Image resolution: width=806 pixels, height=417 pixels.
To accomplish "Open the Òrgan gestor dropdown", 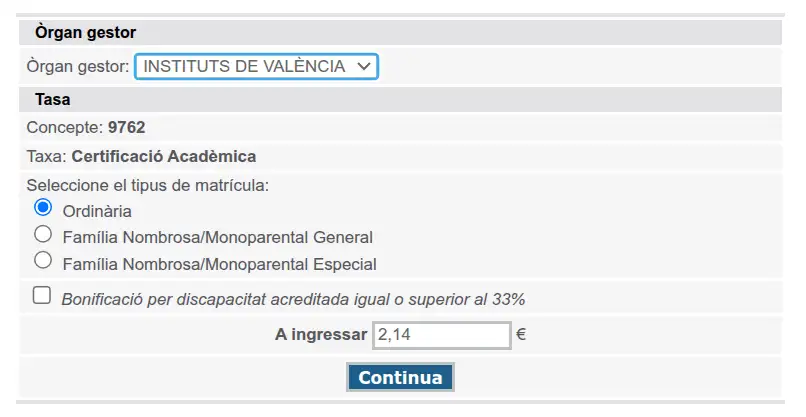I will [256, 66].
